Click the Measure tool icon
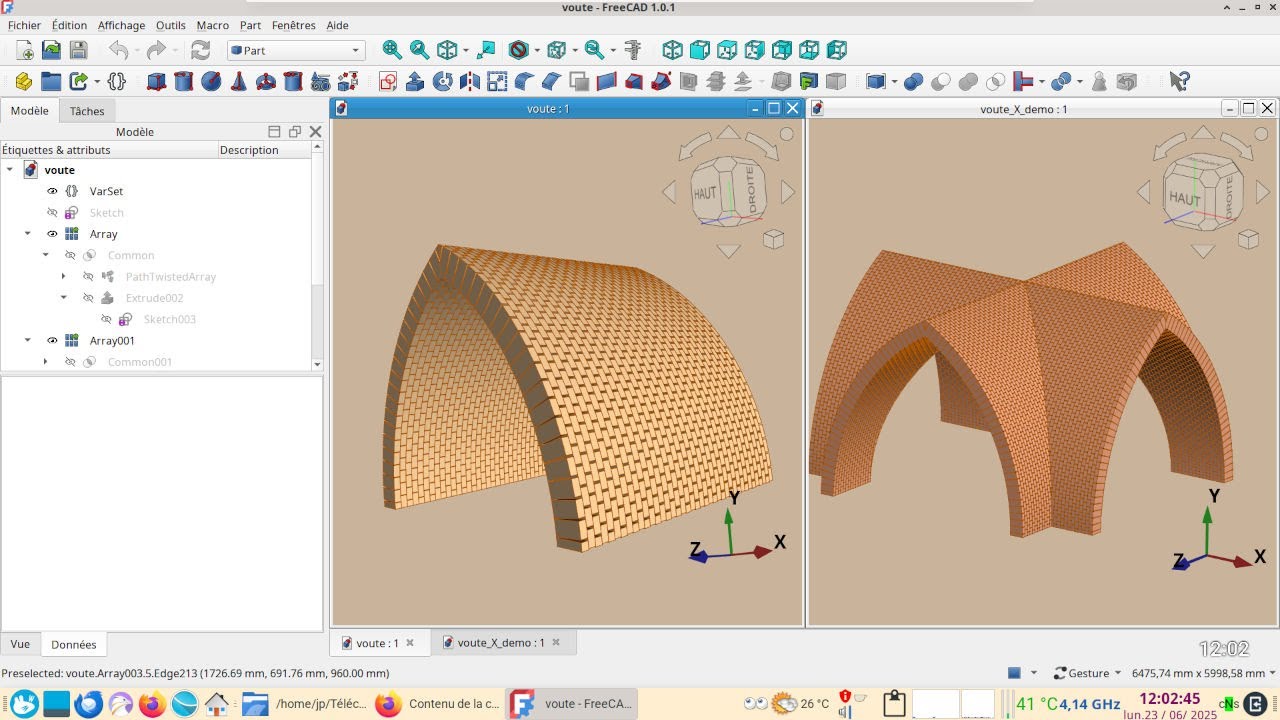 [x=632, y=50]
